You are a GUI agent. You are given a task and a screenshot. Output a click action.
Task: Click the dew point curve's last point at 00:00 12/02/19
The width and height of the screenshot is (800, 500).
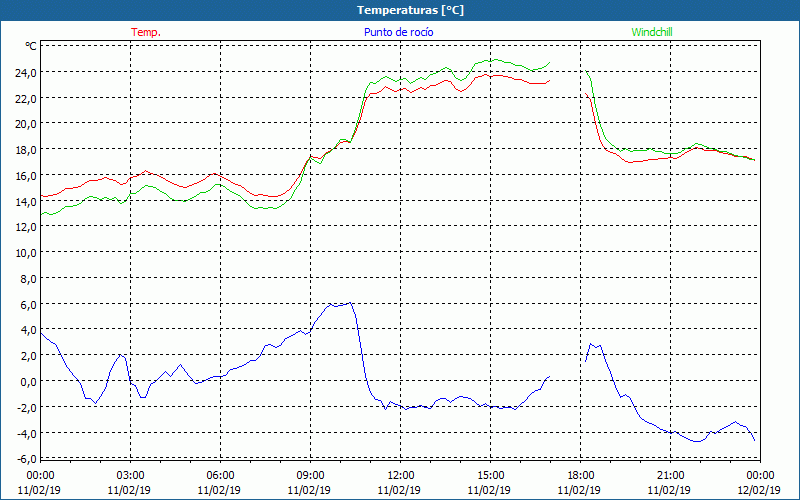(755, 440)
